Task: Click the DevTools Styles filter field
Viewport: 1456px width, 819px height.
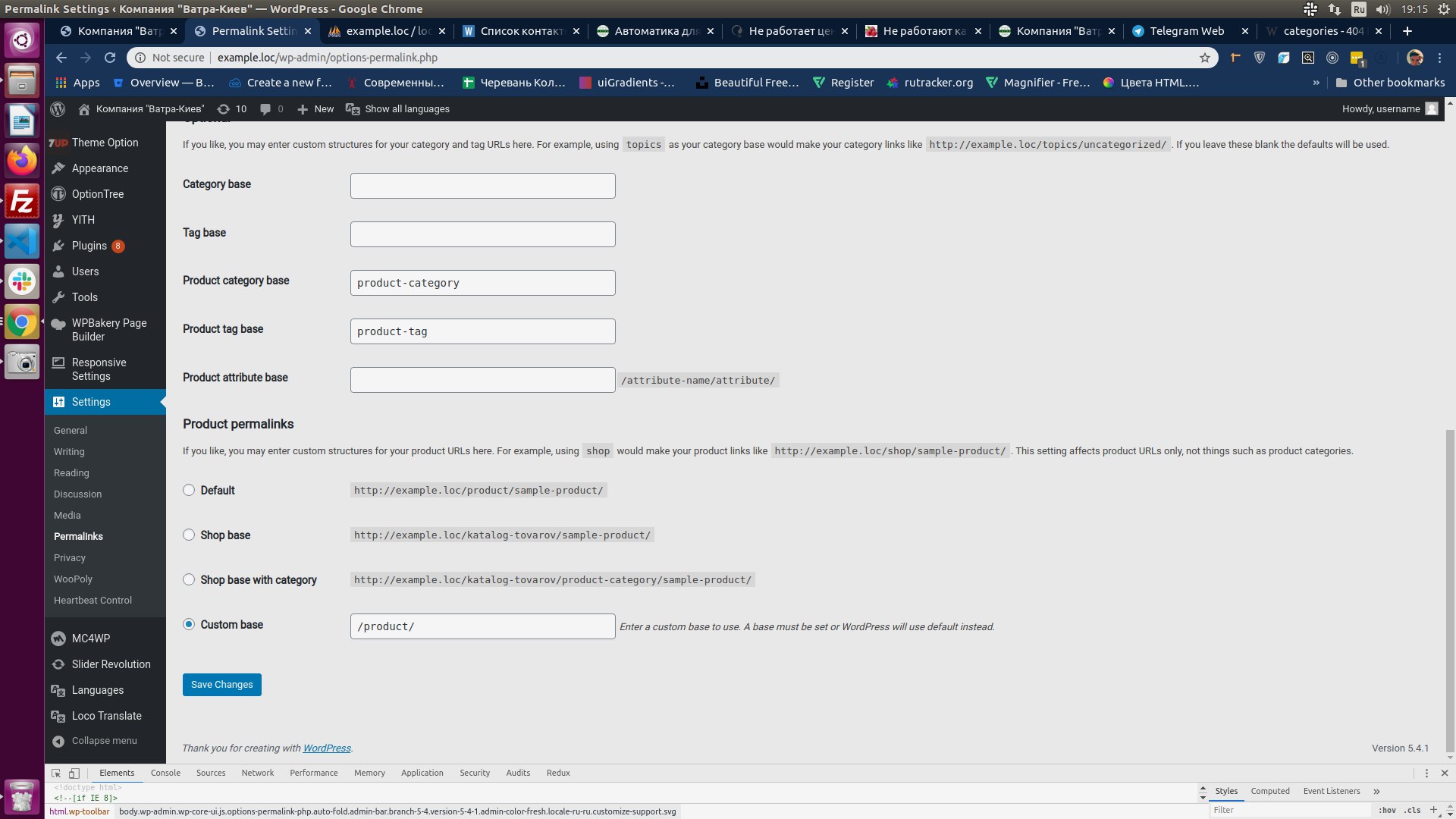Action: coord(1289,810)
